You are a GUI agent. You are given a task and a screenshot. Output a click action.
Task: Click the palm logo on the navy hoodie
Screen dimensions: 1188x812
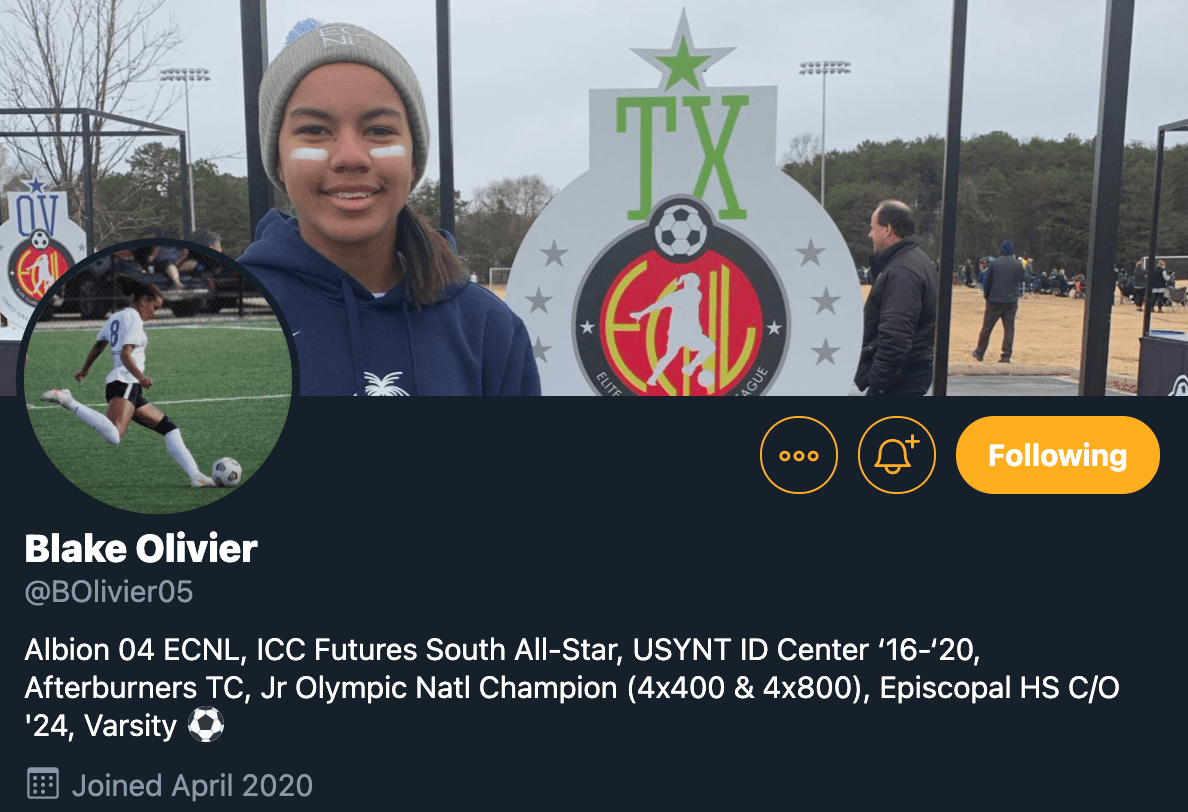(385, 384)
